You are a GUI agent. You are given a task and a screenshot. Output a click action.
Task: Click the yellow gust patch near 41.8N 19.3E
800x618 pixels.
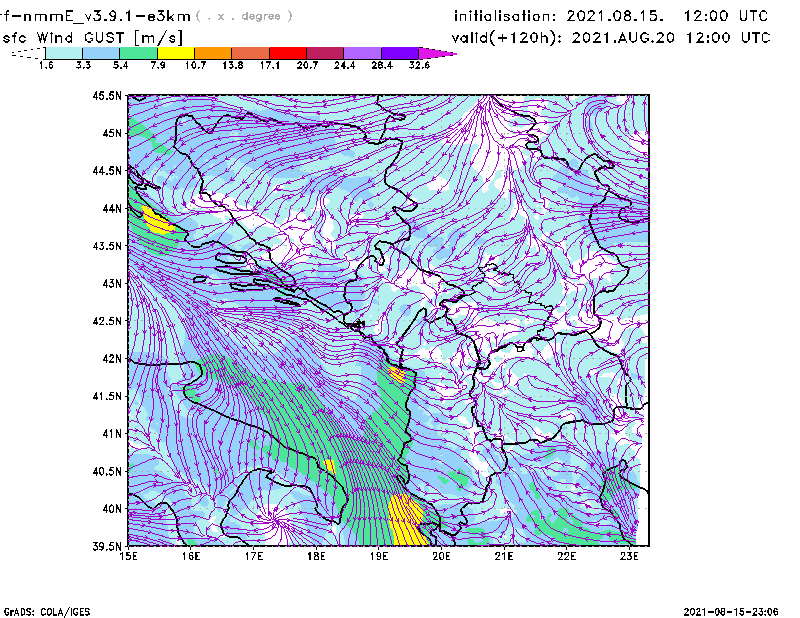point(397,375)
